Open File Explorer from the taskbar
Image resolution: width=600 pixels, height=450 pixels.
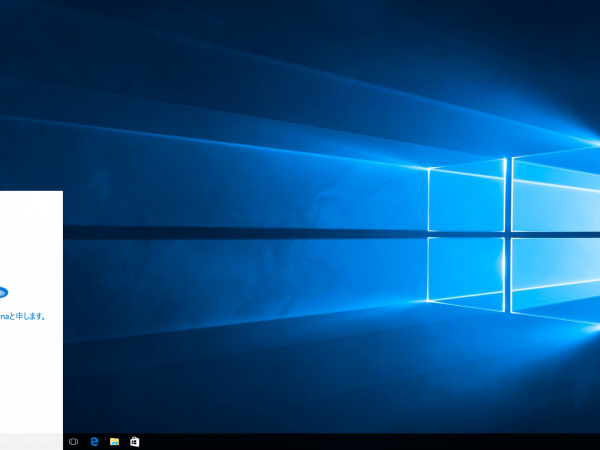pyautogui.click(x=114, y=442)
